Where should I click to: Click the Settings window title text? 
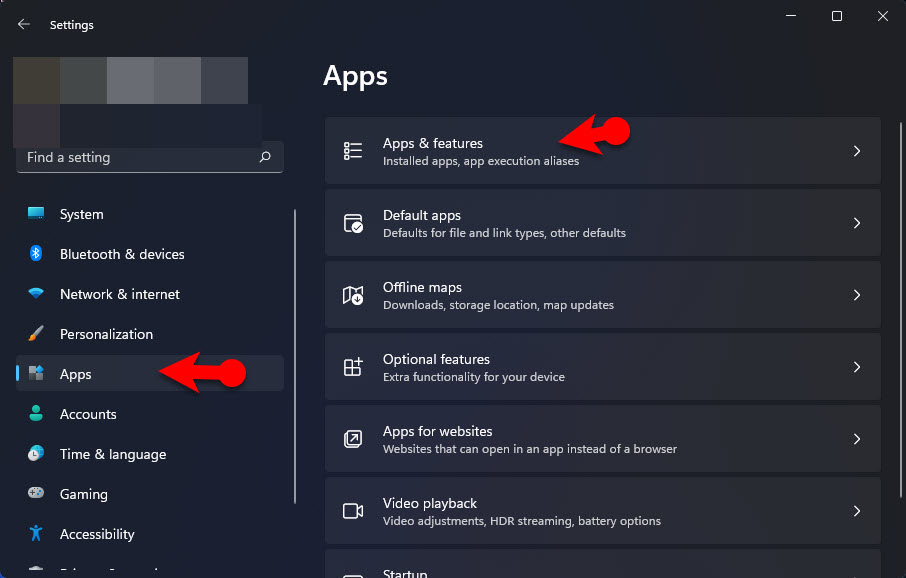point(72,25)
